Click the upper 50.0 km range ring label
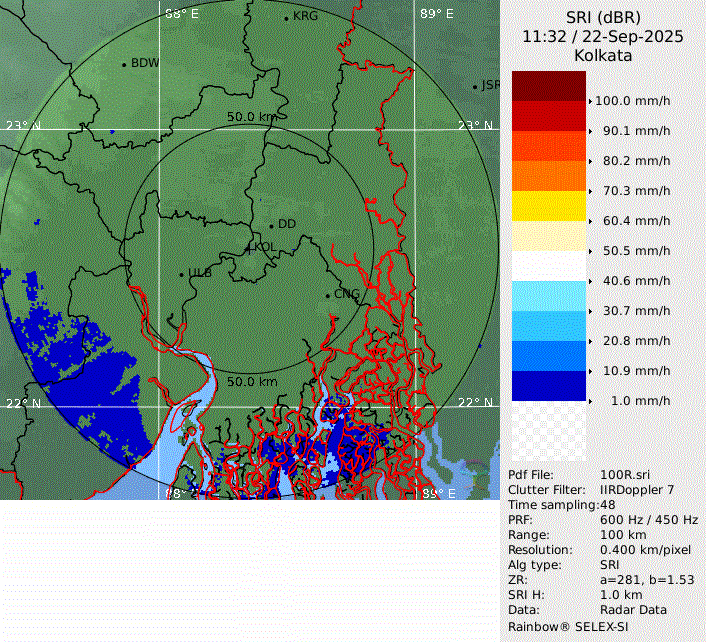Screen dimensions: 706x642 [x=251, y=117]
